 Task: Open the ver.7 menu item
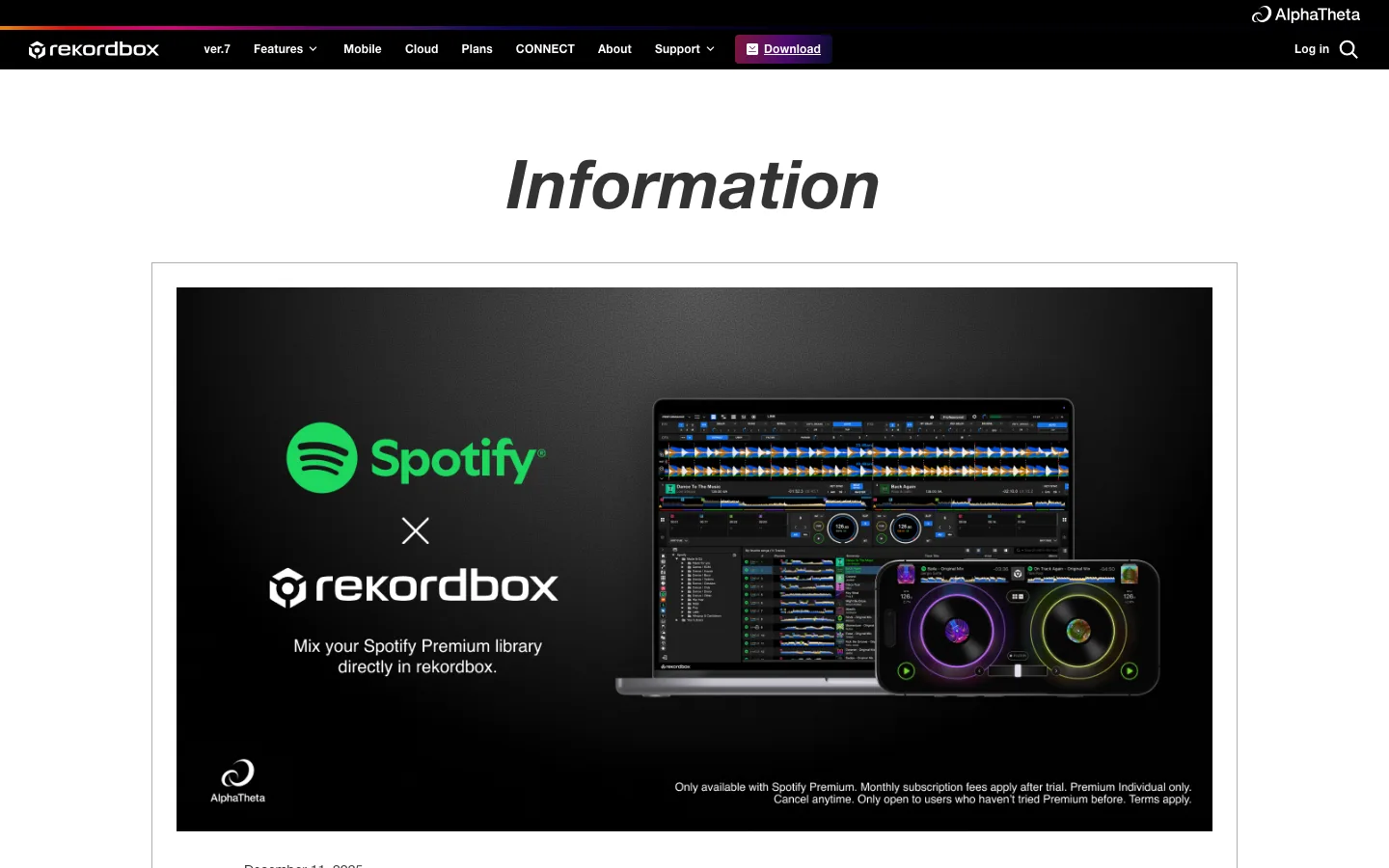(x=217, y=49)
